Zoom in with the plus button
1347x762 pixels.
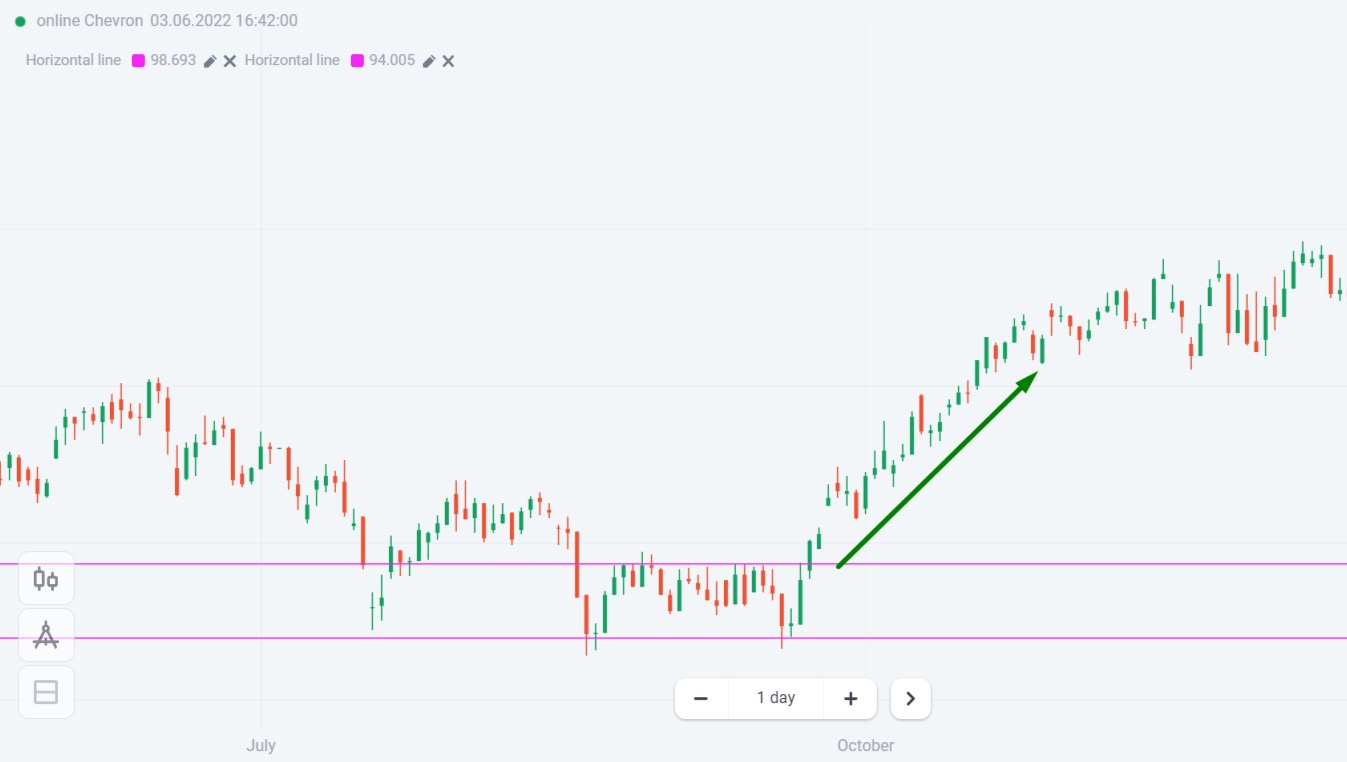pyautogui.click(x=850, y=698)
